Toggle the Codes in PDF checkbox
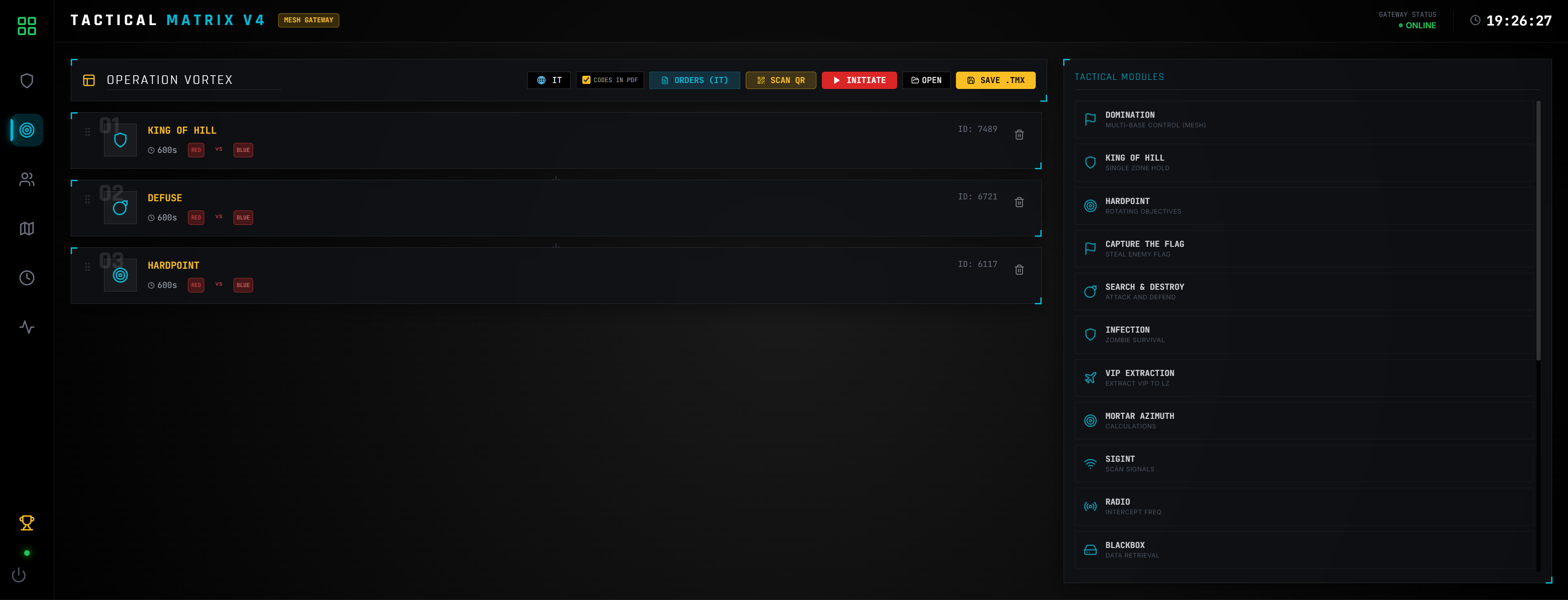This screenshot has width=1568, height=600. [586, 80]
